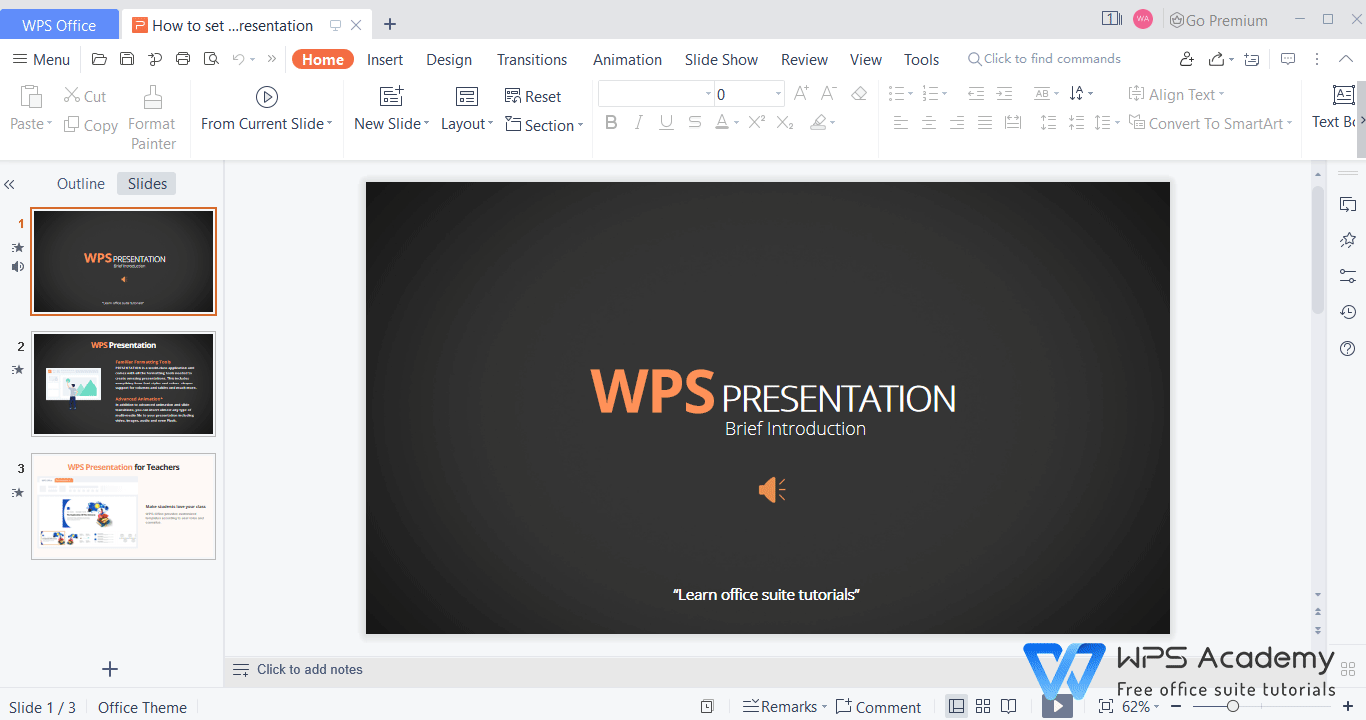Click the Cut button
Image resolution: width=1366 pixels, height=720 pixels.
coord(85,96)
